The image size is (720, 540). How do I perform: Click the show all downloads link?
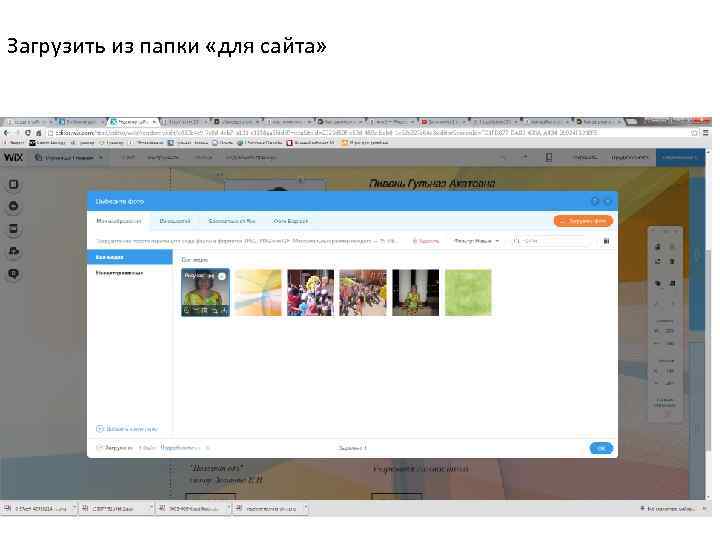point(669,509)
